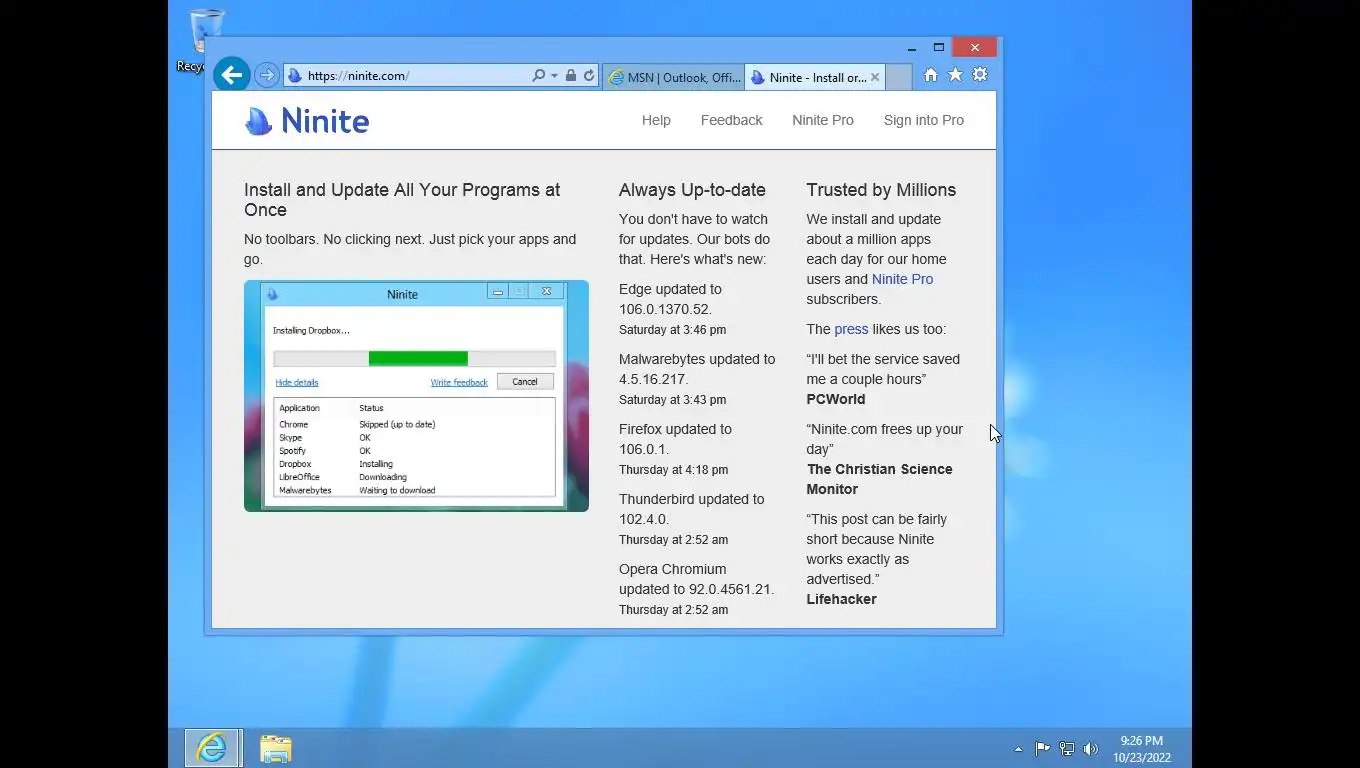This screenshot has height=768, width=1360.
Task: Open browser Tools gear icon
Action: [x=980, y=75]
